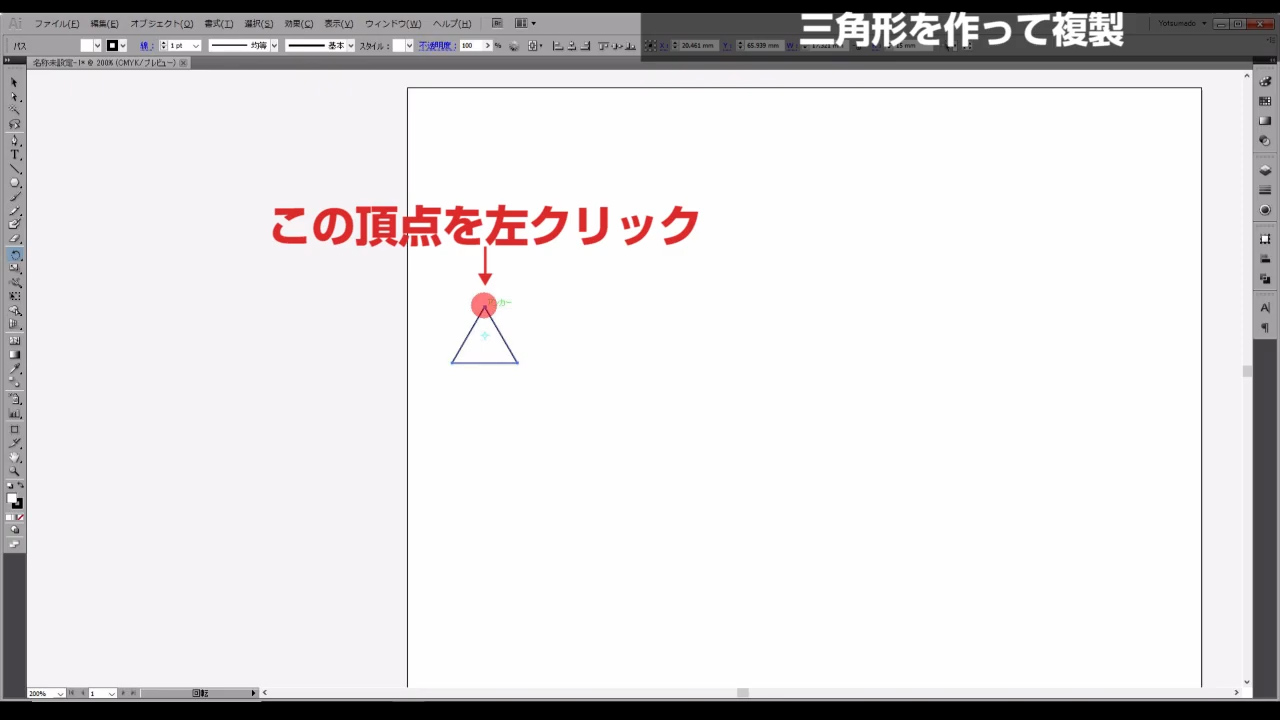
Task: Click the 不透明度 opacity link
Action: [x=435, y=46]
